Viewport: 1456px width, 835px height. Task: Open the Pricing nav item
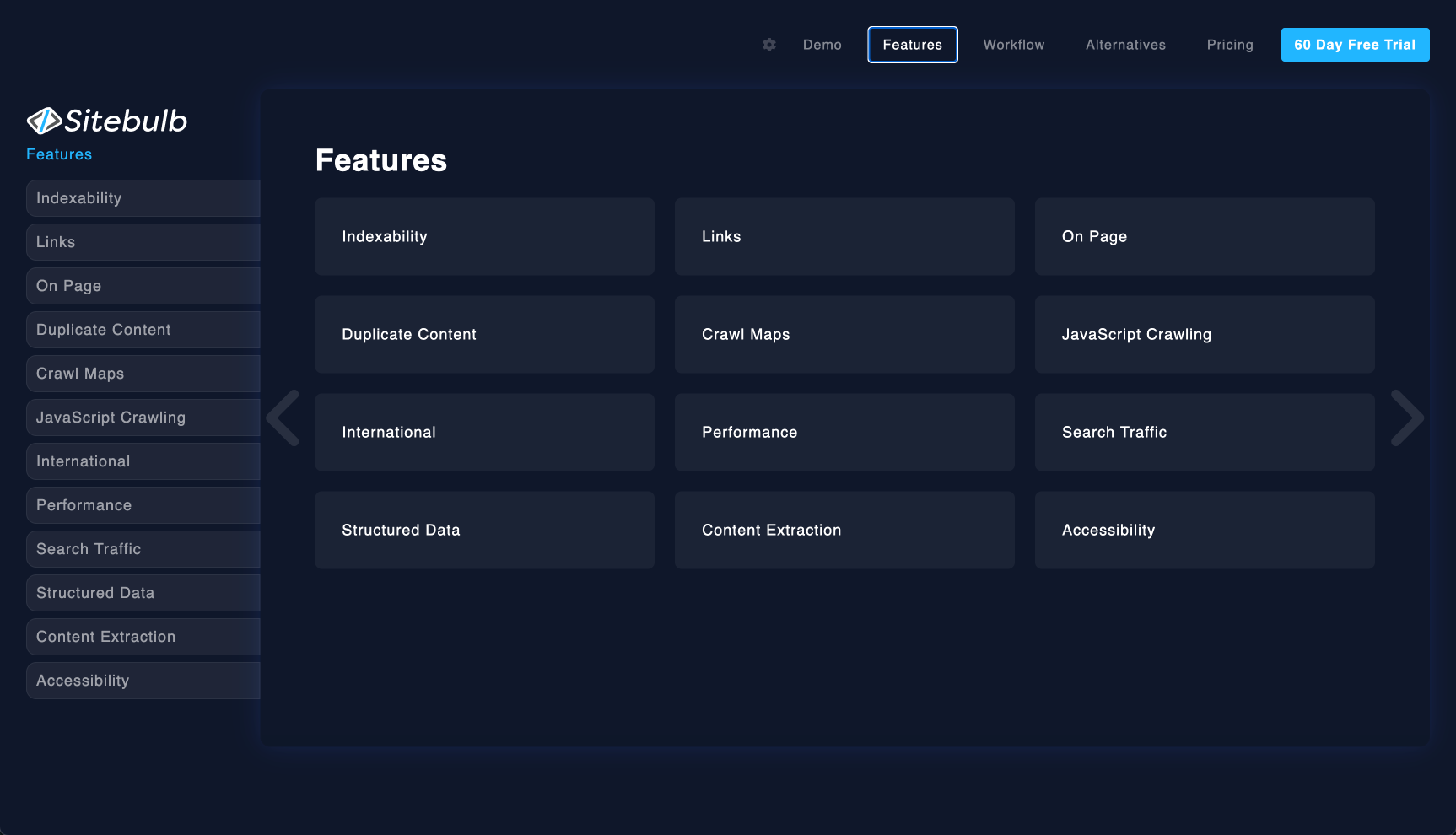(x=1229, y=45)
